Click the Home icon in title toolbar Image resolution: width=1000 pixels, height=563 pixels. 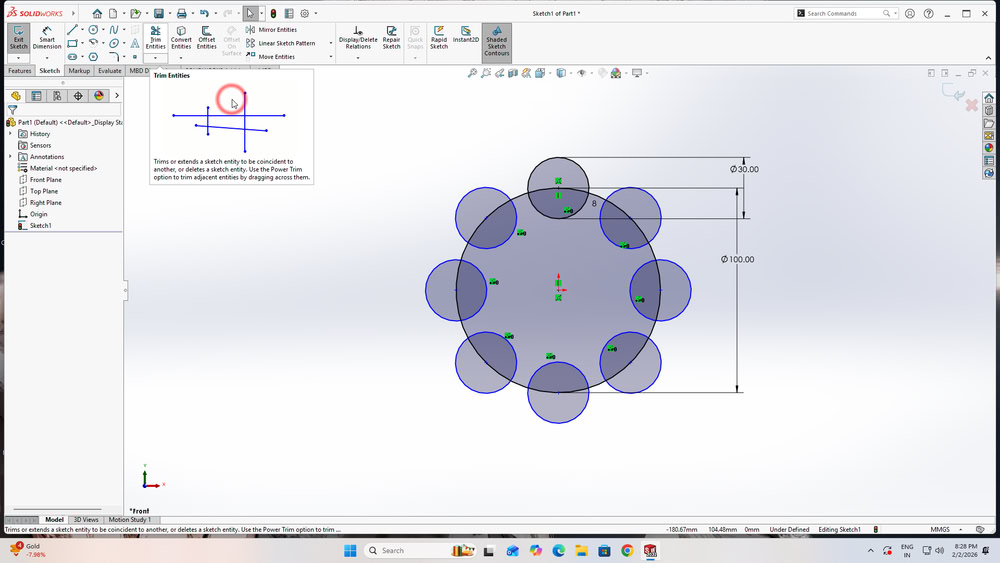click(x=97, y=13)
